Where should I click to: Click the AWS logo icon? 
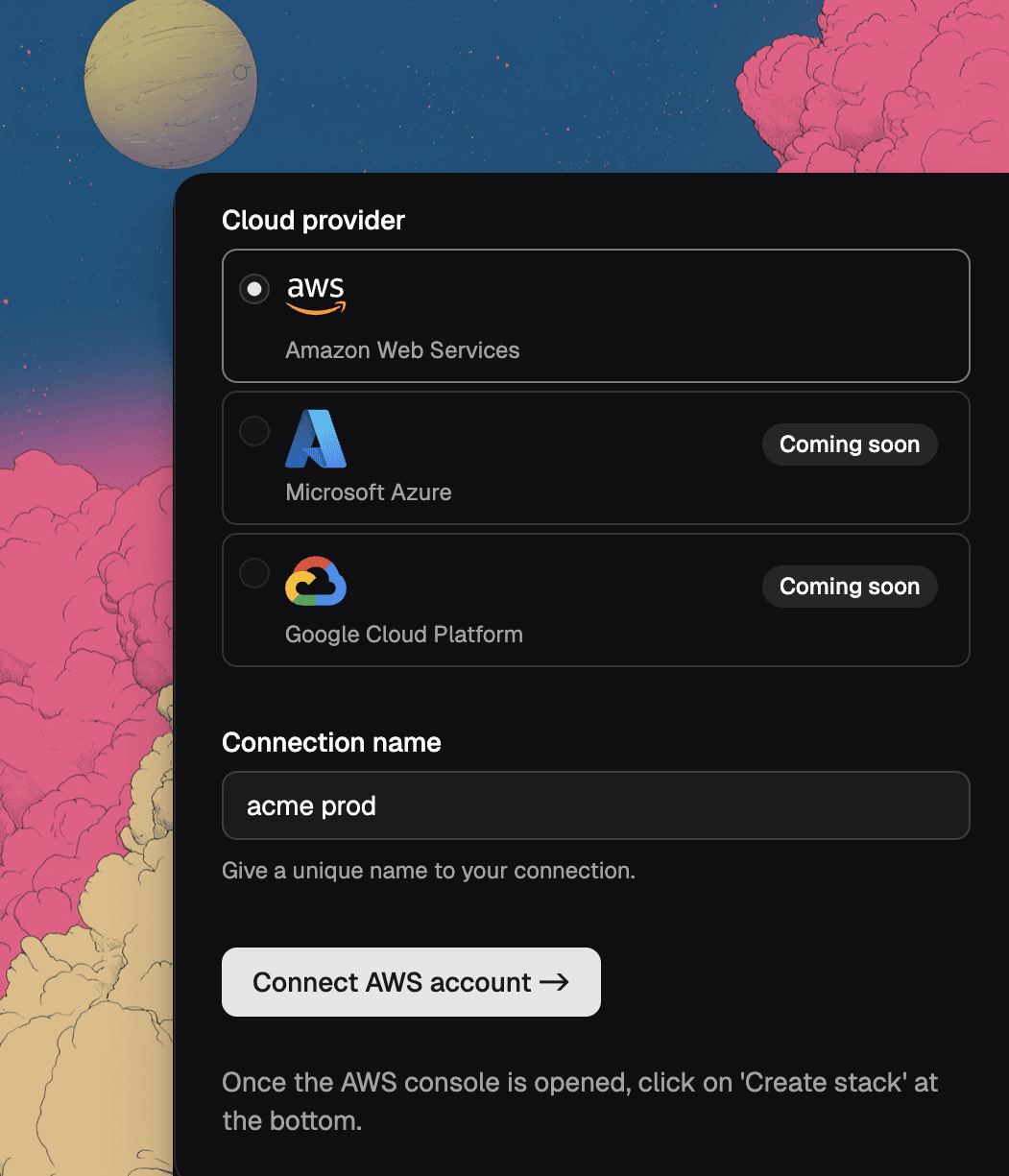click(316, 295)
